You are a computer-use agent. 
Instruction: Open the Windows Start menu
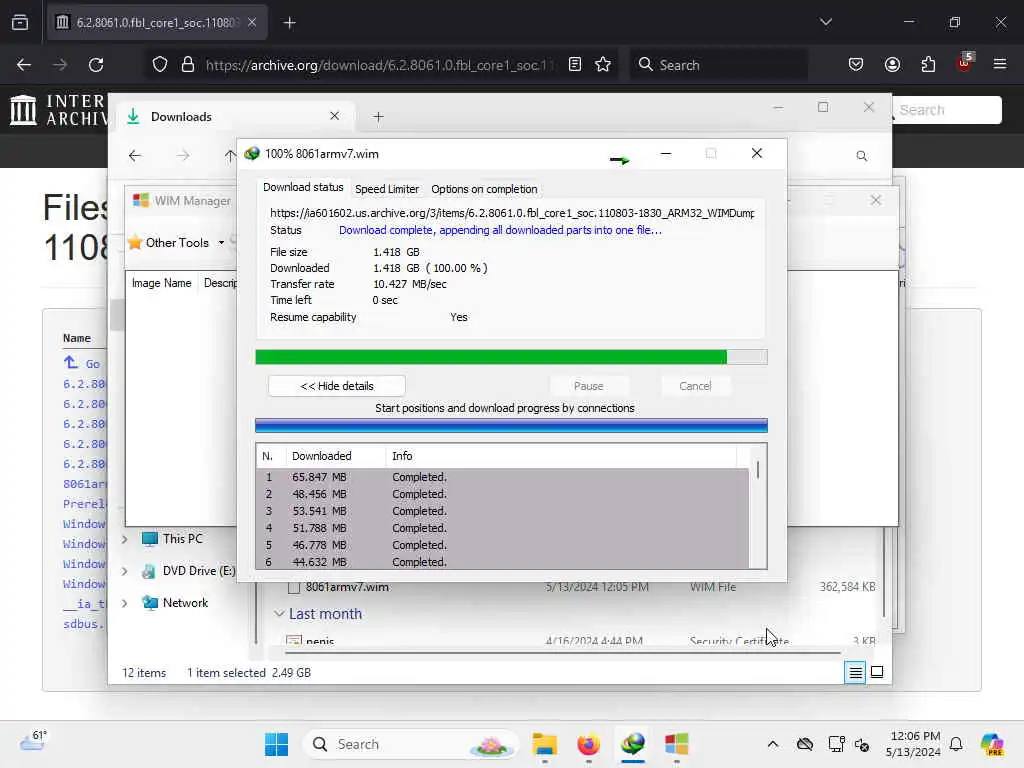[276, 744]
